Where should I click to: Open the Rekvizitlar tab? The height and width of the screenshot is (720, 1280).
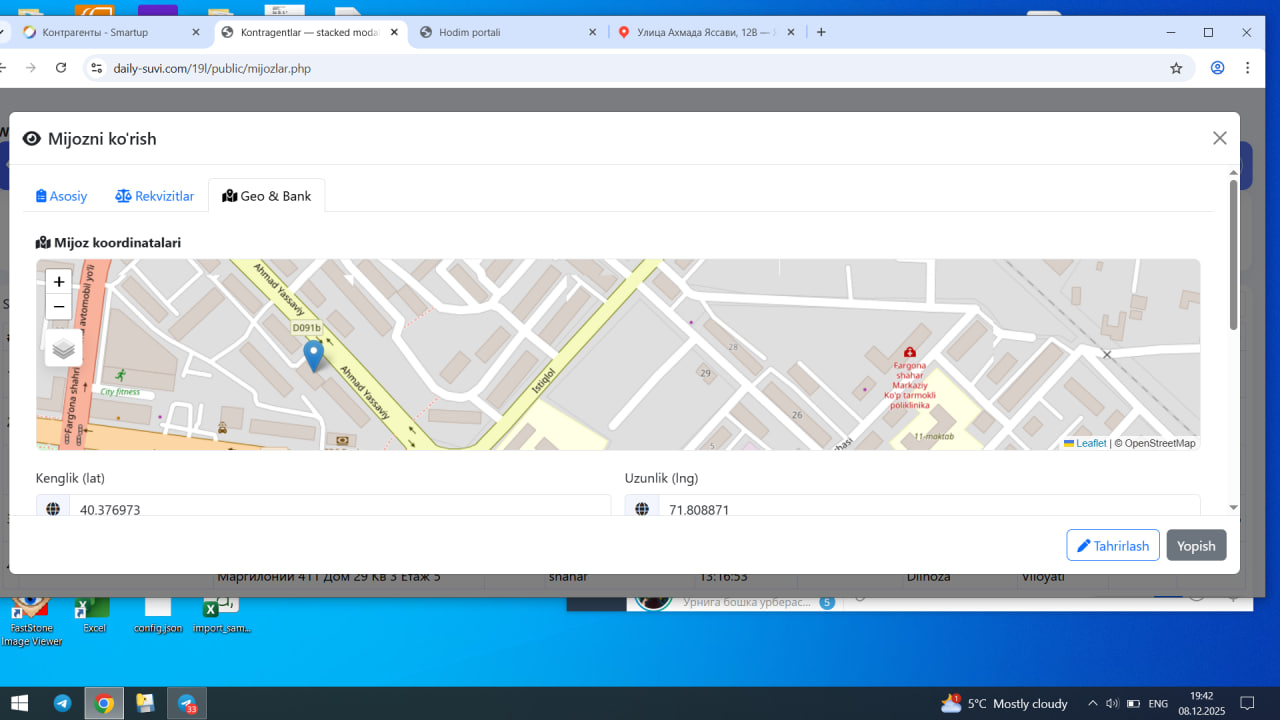pos(155,196)
